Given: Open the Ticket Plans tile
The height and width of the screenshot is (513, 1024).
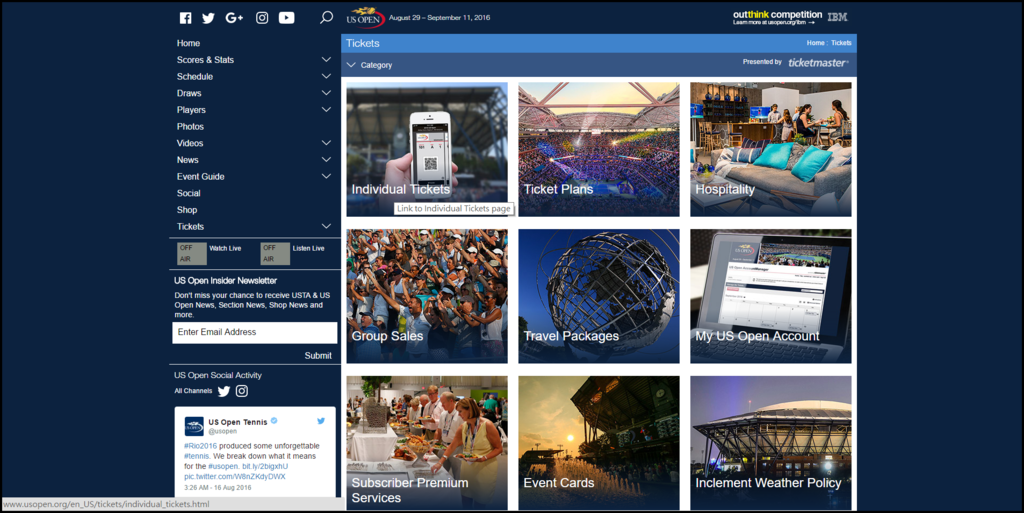Looking at the screenshot, I should pyautogui.click(x=599, y=149).
